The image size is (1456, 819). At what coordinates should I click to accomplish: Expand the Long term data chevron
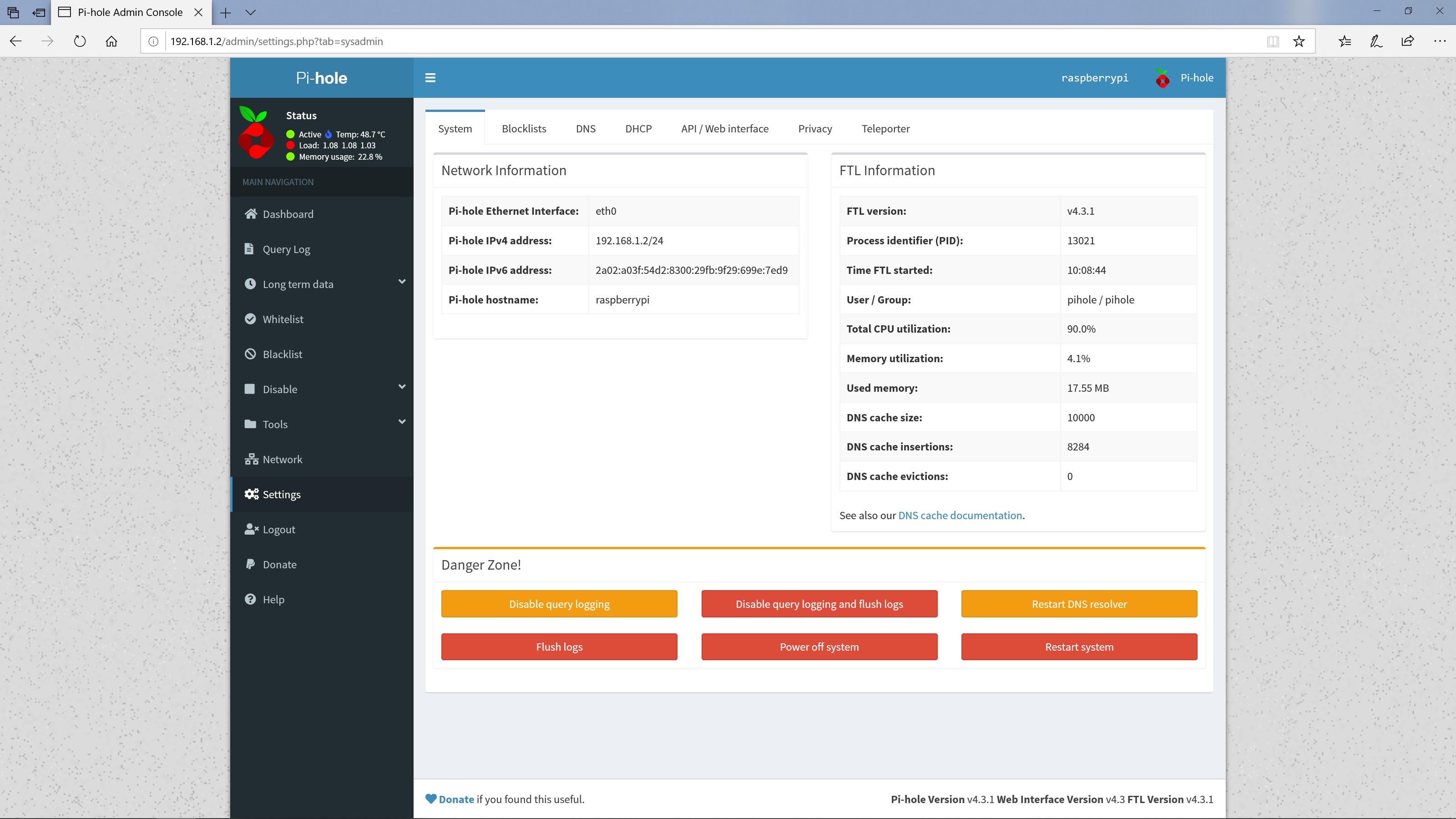(402, 282)
